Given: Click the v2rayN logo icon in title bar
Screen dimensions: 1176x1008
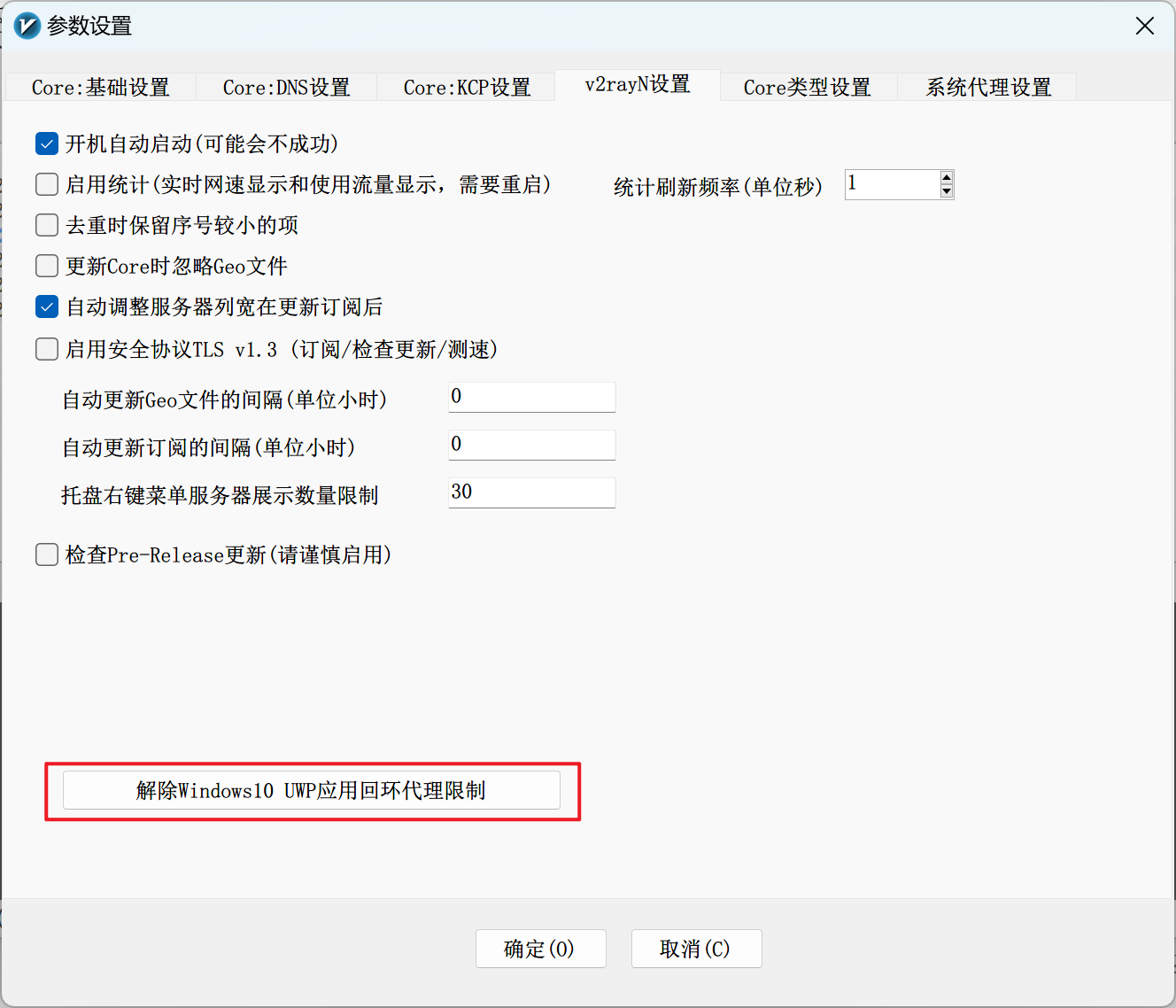Looking at the screenshot, I should coord(27,26).
